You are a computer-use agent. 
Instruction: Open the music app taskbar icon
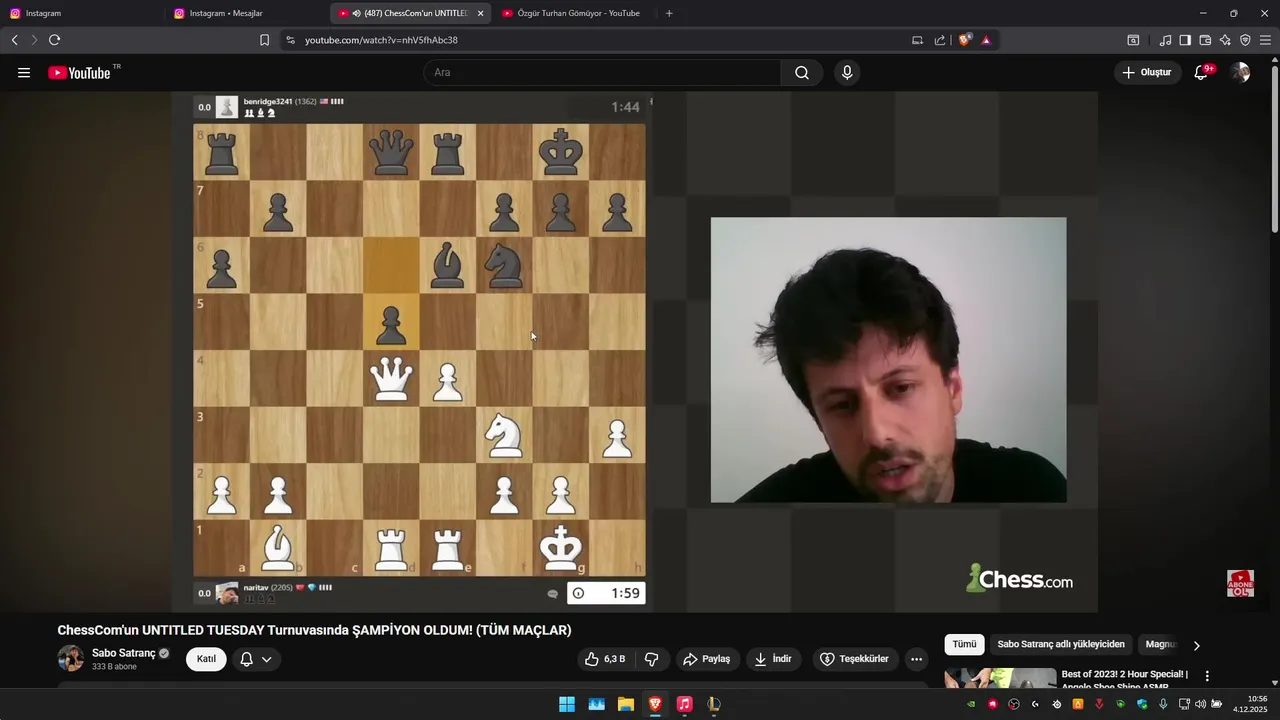tap(684, 704)
